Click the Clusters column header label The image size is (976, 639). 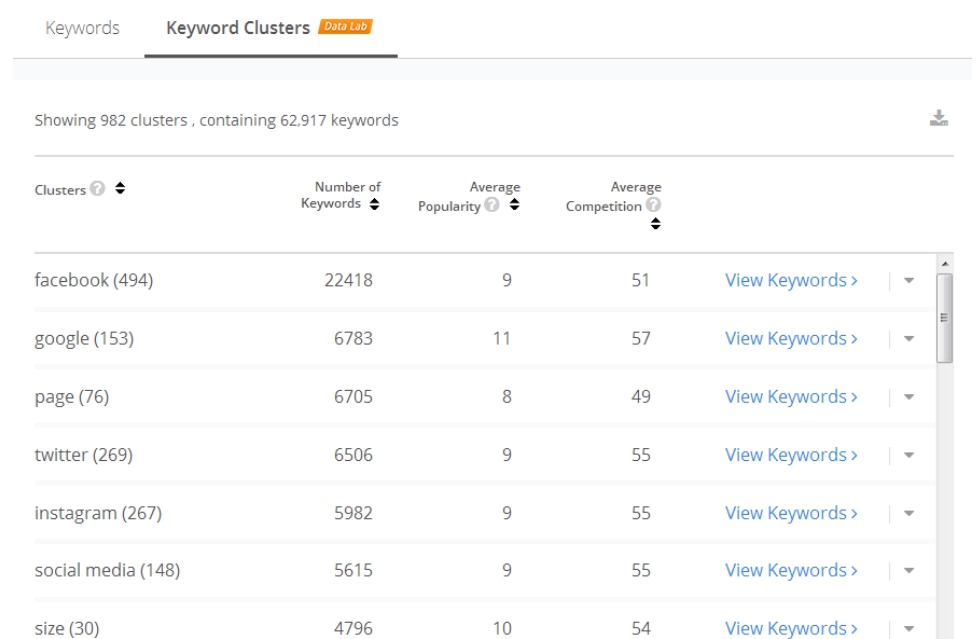click(60, 190)
